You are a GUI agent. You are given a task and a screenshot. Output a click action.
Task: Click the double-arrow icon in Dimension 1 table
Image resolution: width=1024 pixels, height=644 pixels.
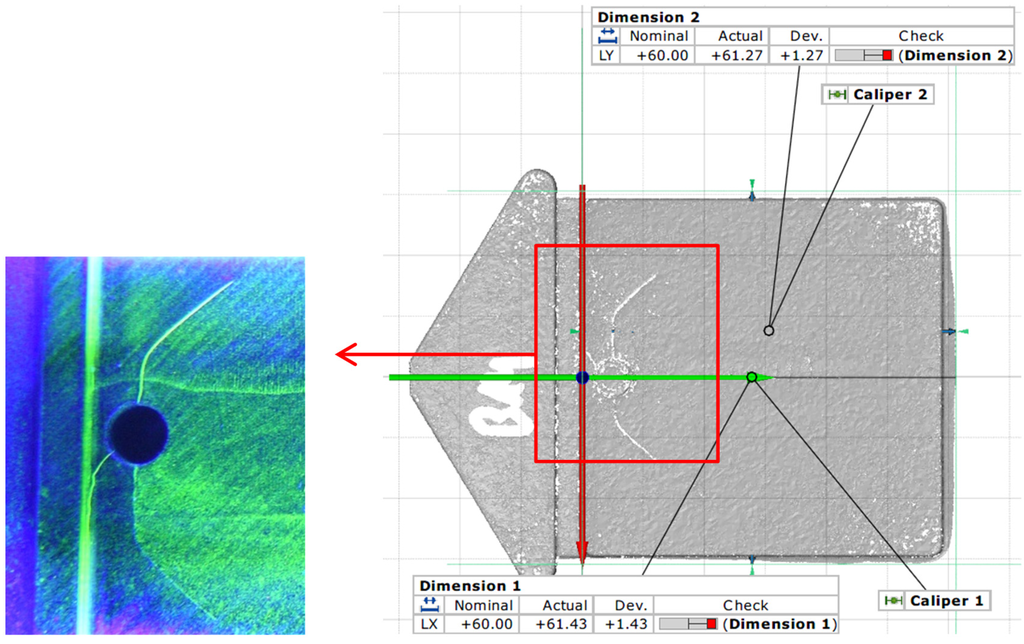click(x=428, y=605)
